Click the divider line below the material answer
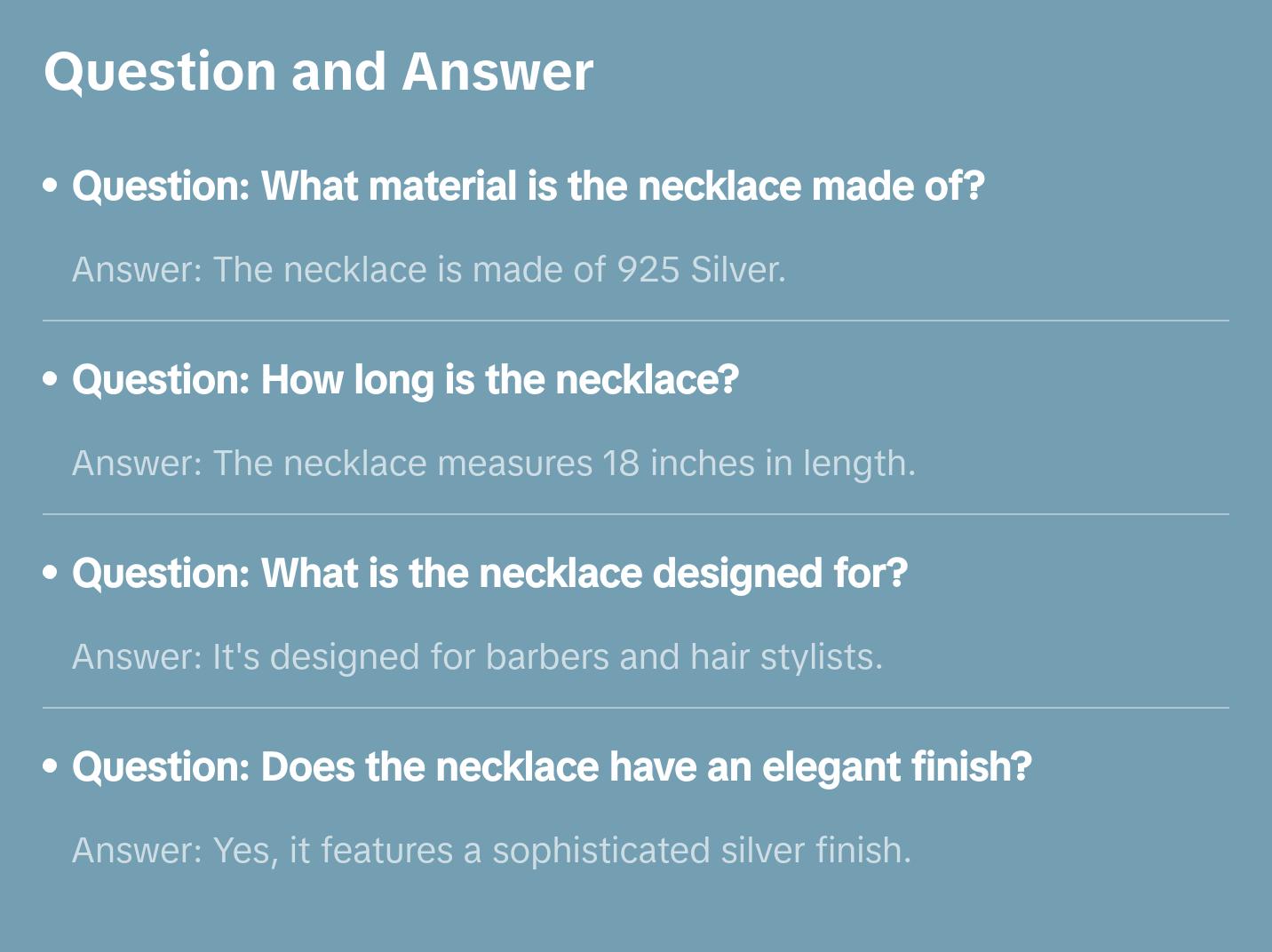The height and width of the screenshot is (952, 1272). [x=636, y=321]
